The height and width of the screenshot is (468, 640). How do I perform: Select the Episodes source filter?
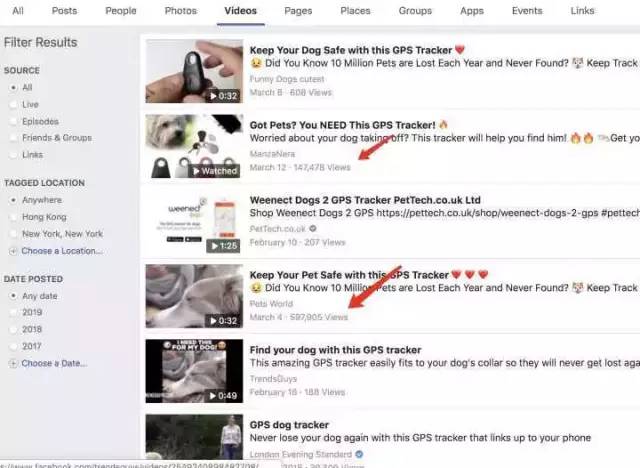click(x=13, y=121)
